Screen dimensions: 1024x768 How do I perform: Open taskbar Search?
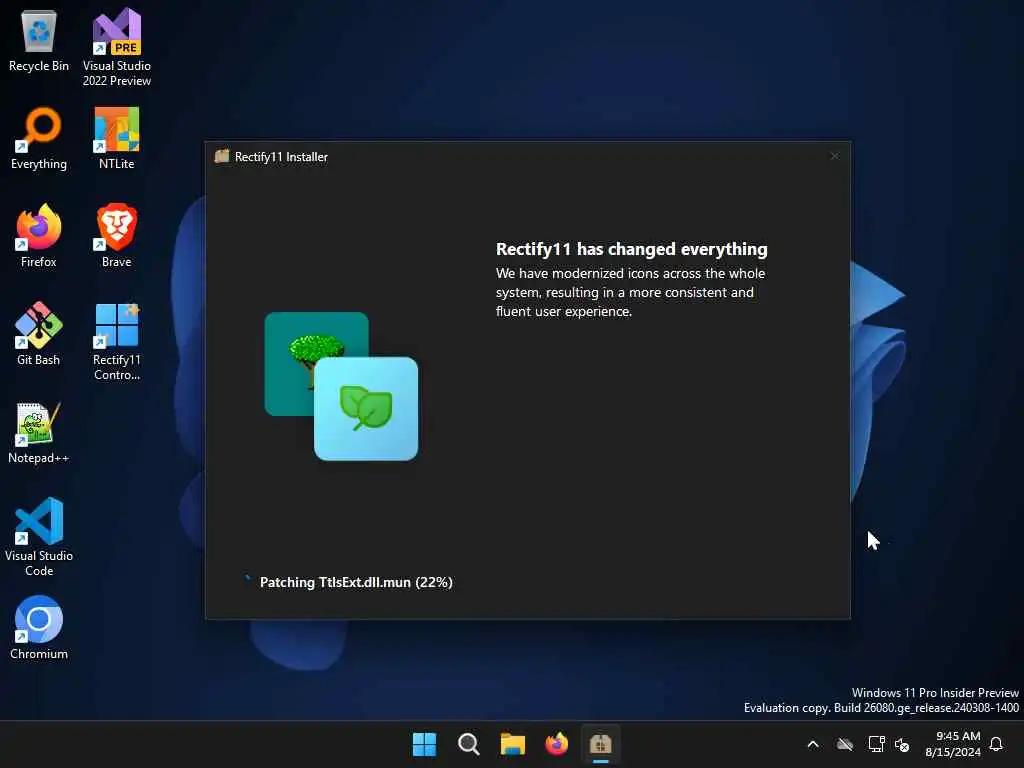point(468,744)
